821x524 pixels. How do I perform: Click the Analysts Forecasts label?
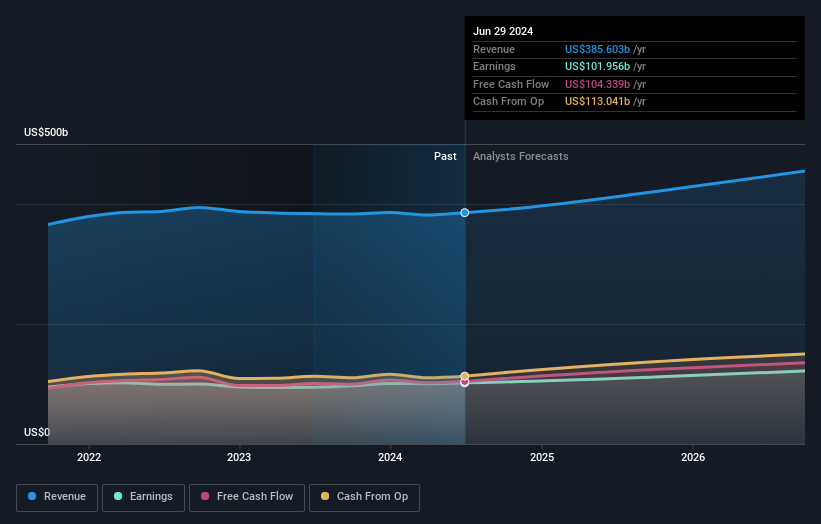[x=520, y=156]
